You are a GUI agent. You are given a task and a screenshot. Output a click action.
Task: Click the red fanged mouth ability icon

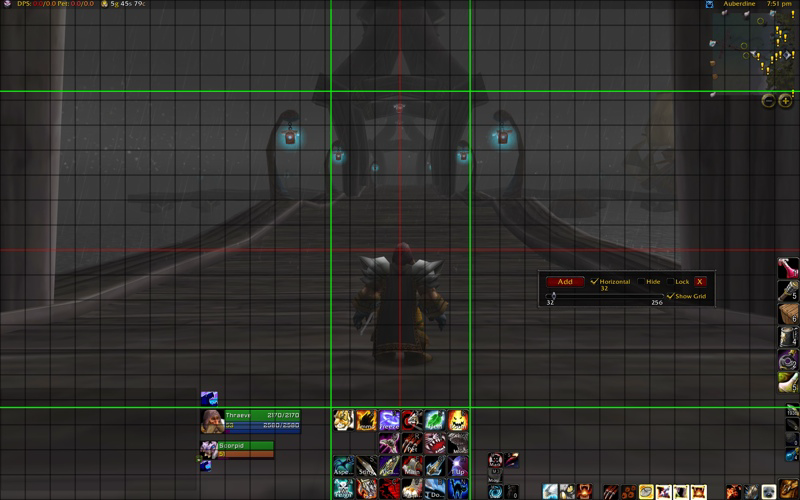(x=435, y=443)
